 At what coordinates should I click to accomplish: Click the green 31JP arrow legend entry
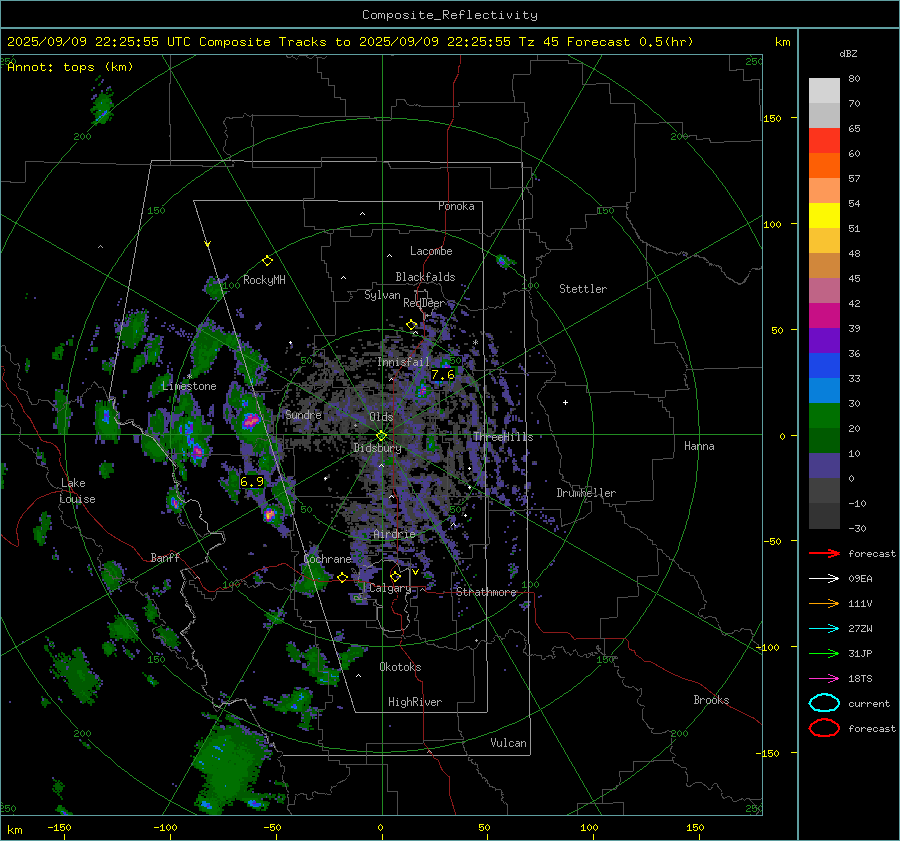click(824, 653)
